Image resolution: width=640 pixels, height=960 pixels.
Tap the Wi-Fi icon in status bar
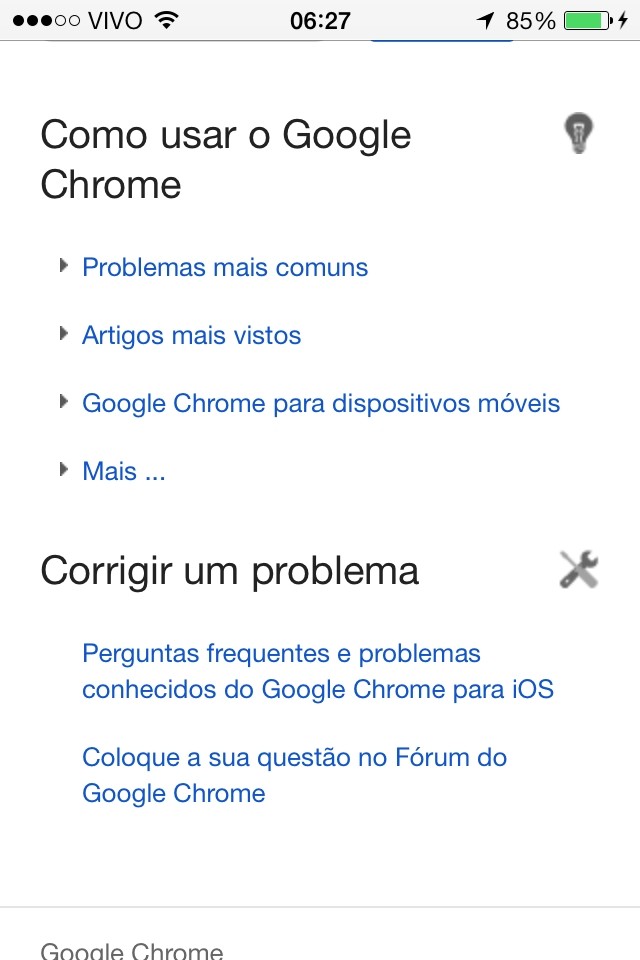click(x=166, y=20)
